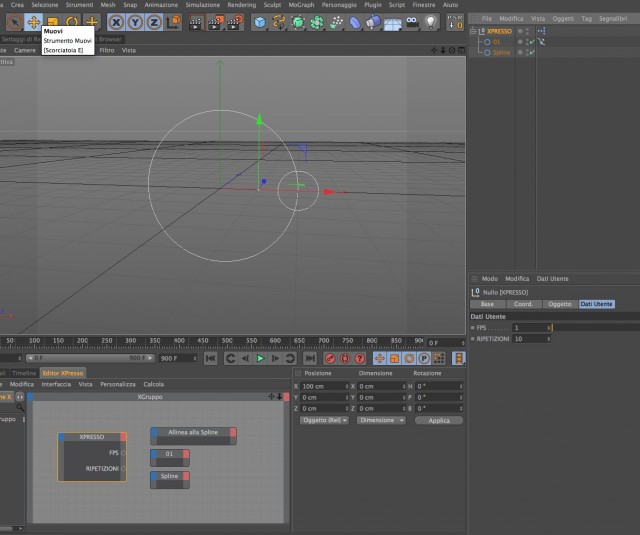Viewport: 640px width, 535px height.
Task: Open the Personaggio menu
Action: pos(339,5)
